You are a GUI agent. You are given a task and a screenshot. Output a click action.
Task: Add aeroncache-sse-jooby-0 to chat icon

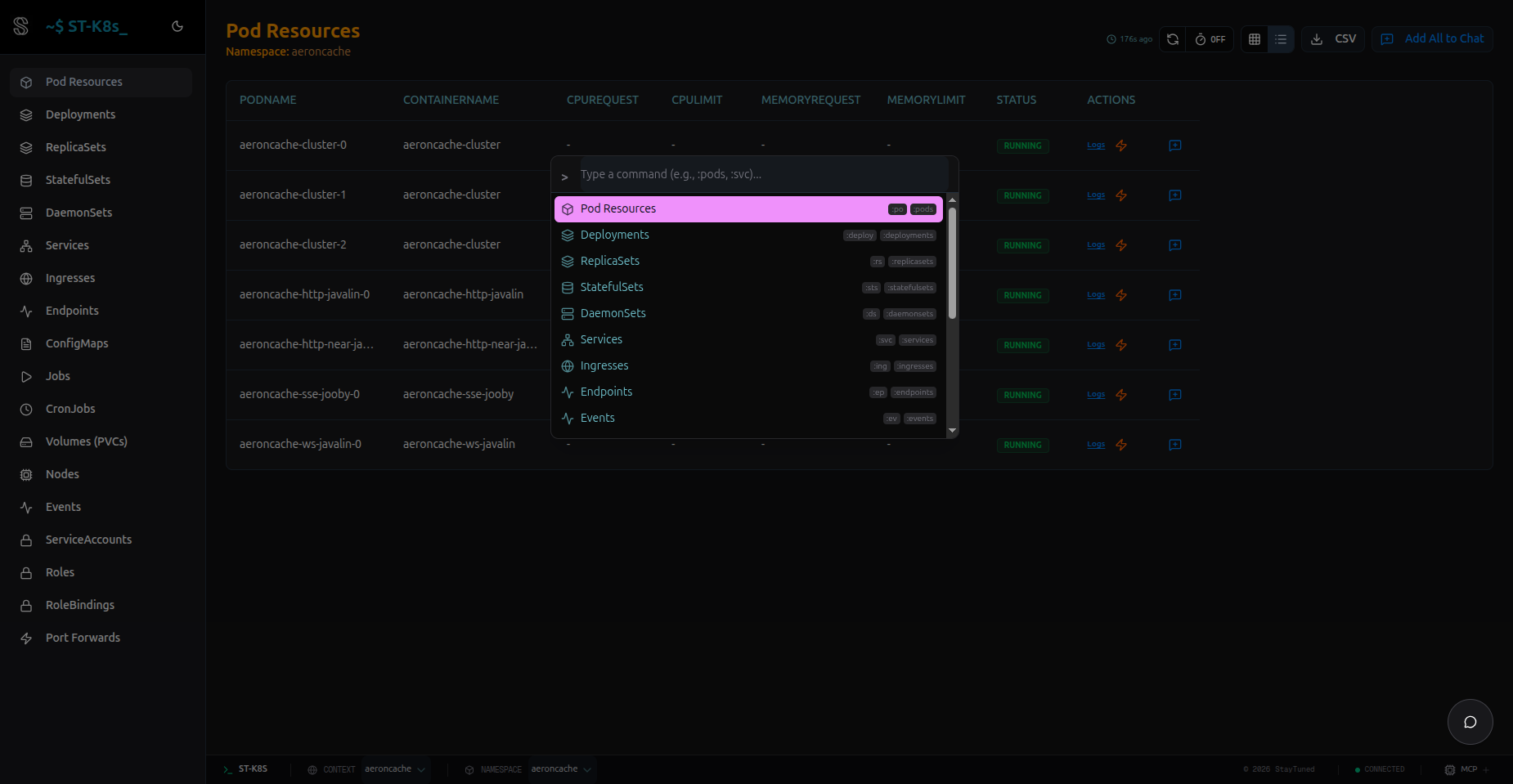tap(1175, 395)
